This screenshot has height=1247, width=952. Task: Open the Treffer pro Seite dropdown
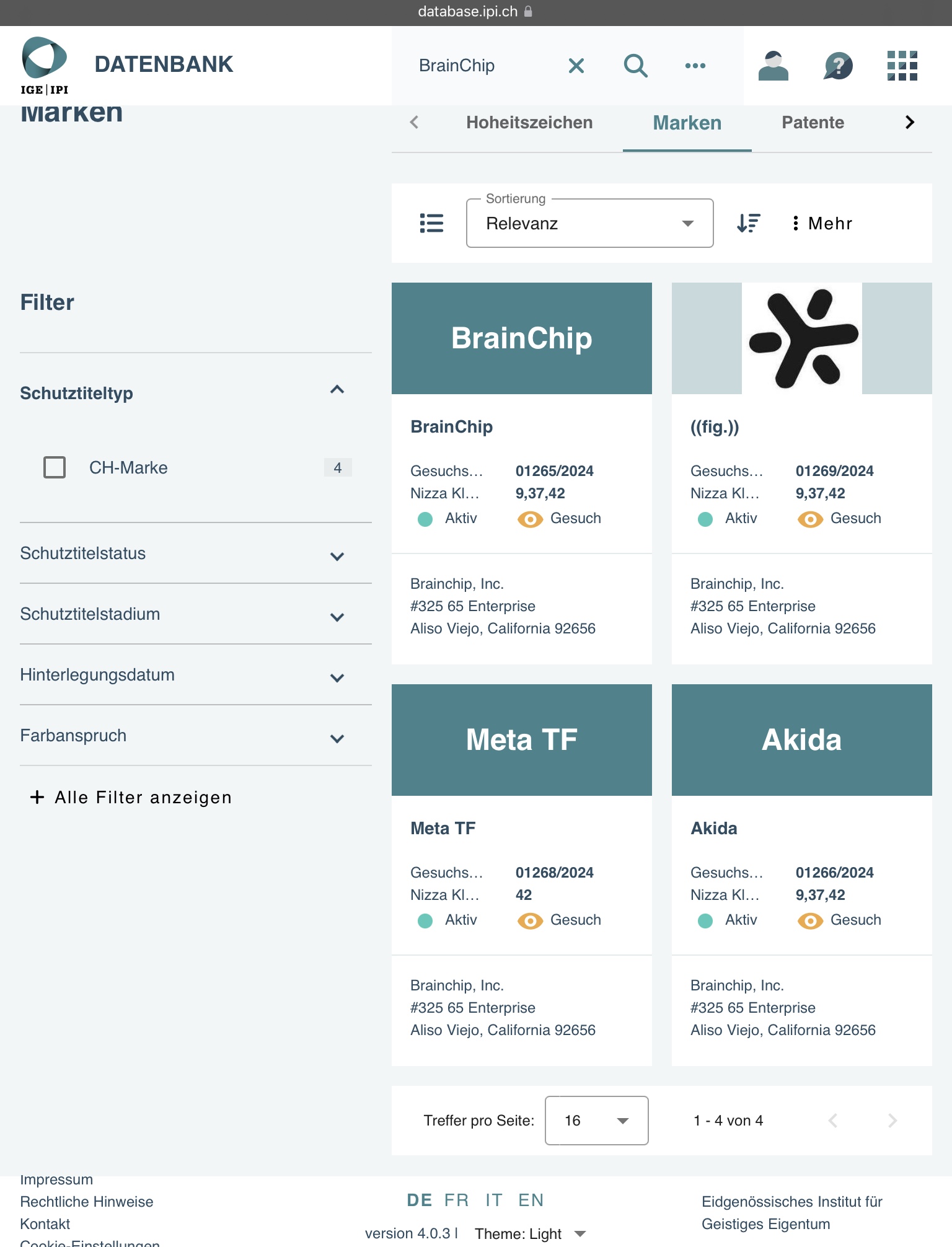click(596, 1121)
